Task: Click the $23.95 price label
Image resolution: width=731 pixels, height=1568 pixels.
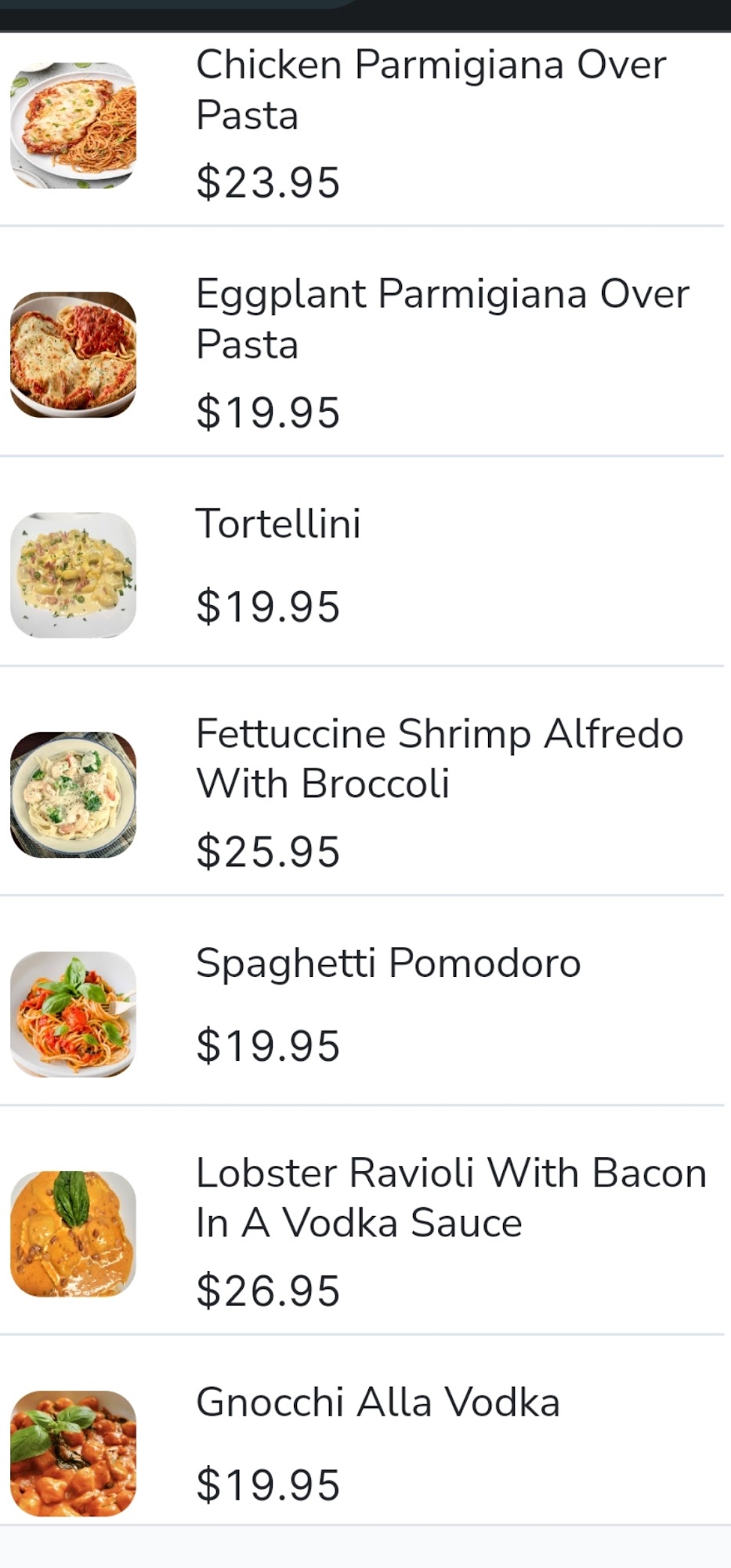Action: [268, 182]
